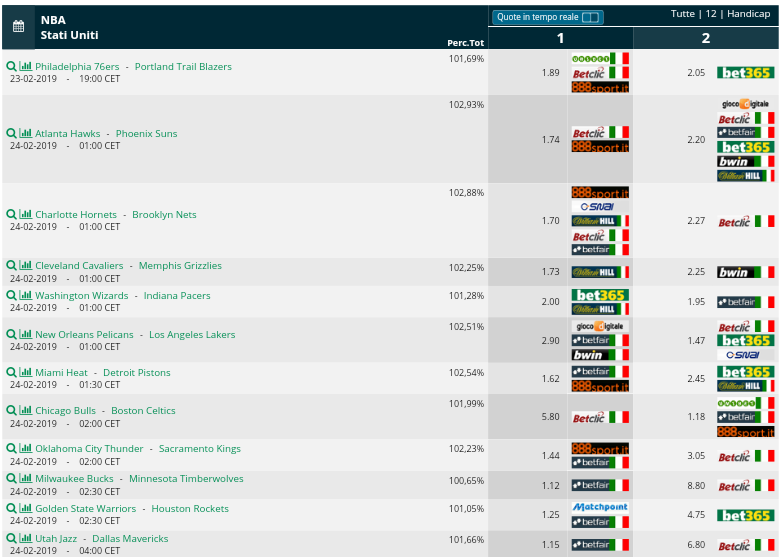The image size is (779, 557).
Task: Click Matchpoint logo on Golden State Warriors row
Action: (600, 507)
